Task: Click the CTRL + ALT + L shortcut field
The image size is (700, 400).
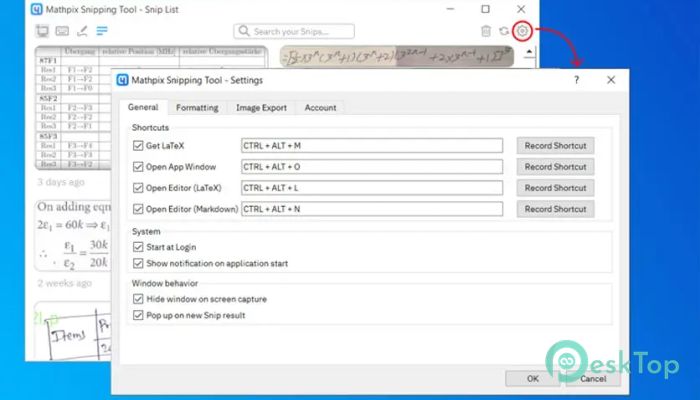Action: point(372,188)
